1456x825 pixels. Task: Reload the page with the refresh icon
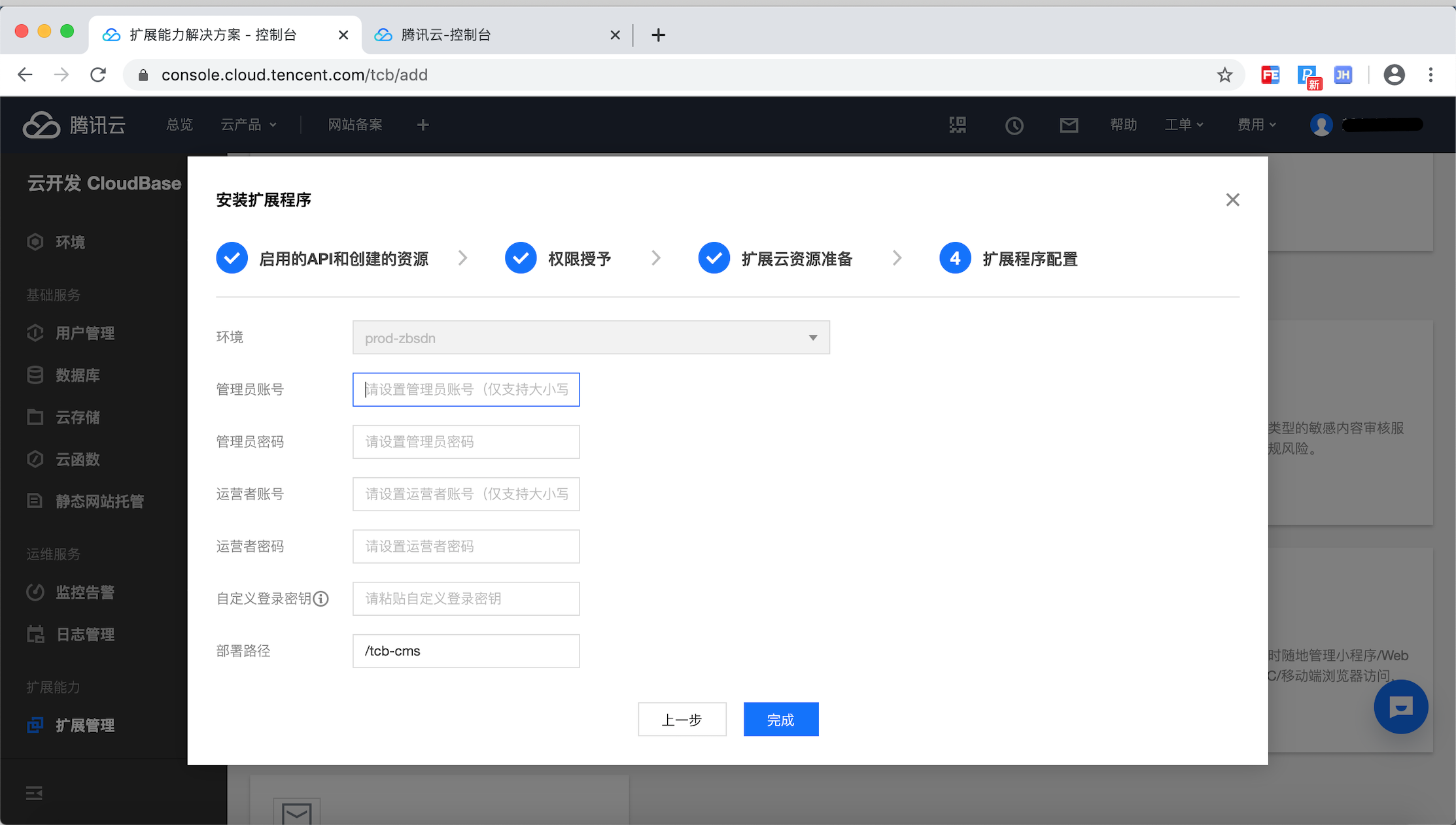point(98,75)
